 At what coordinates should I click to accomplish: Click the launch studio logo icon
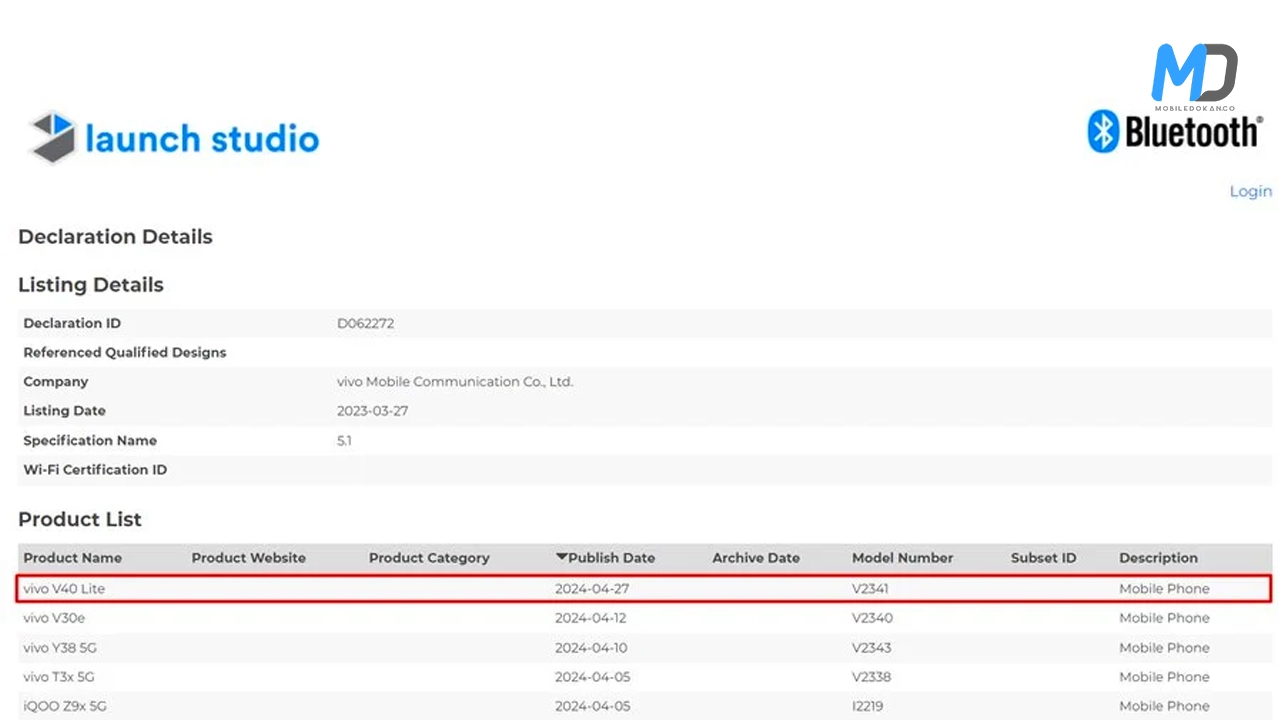click(x=54, y=137)
